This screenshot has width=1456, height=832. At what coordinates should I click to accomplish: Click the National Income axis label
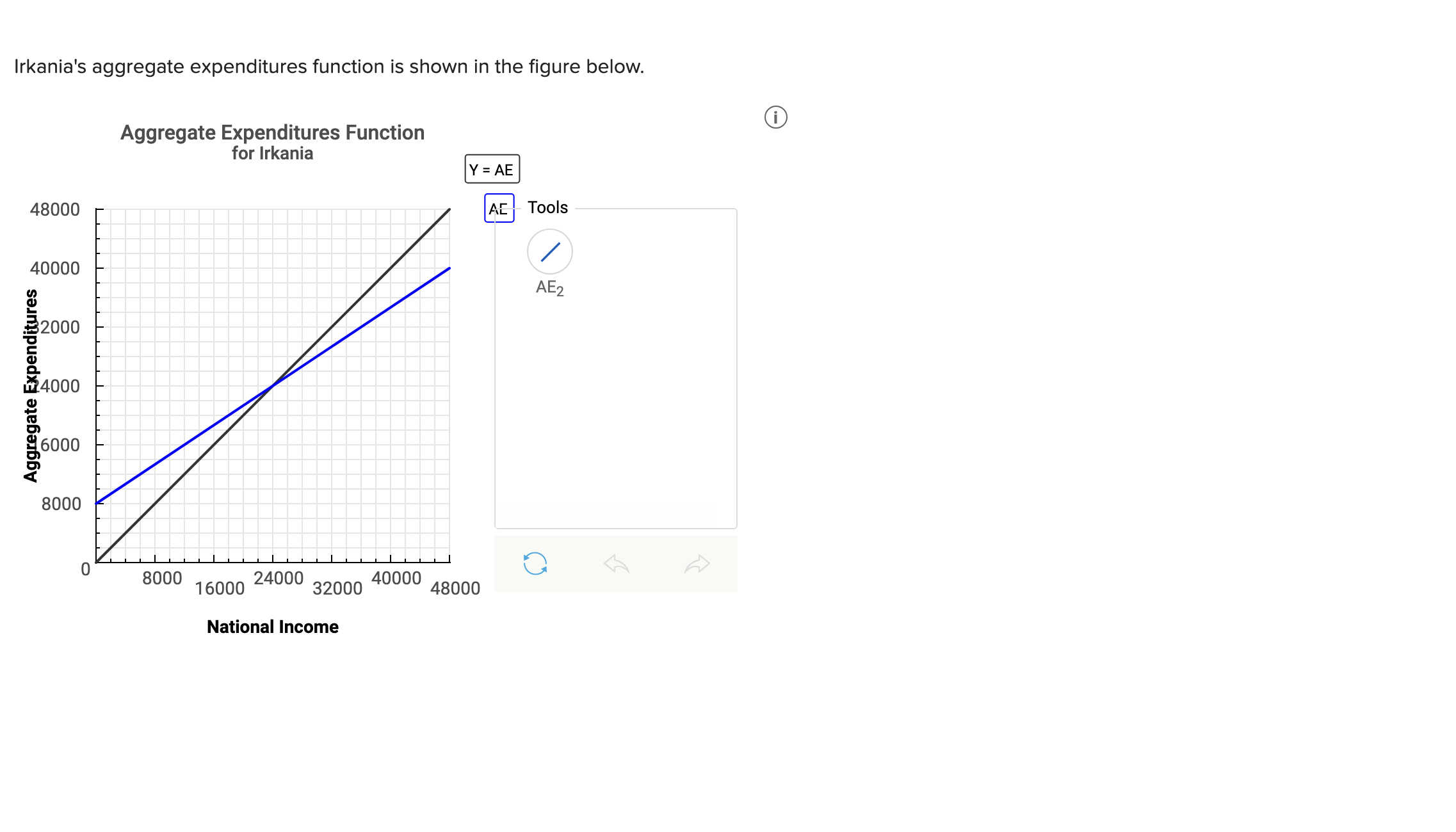pos(272,627)
